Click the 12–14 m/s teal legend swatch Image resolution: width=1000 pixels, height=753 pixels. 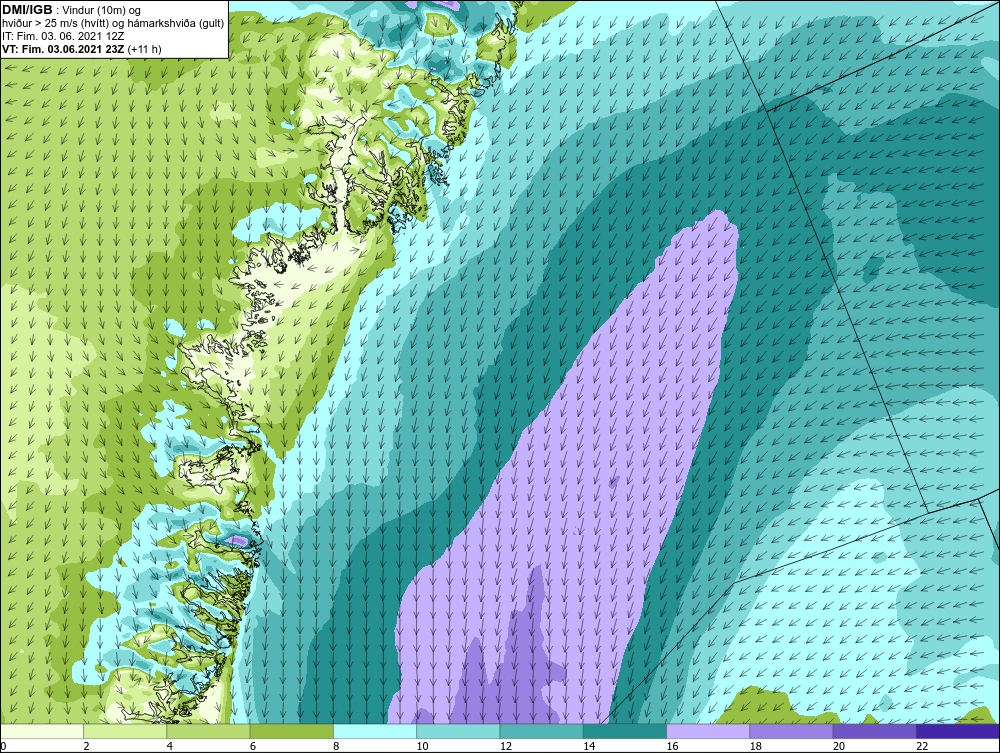[x=541, y=731]
